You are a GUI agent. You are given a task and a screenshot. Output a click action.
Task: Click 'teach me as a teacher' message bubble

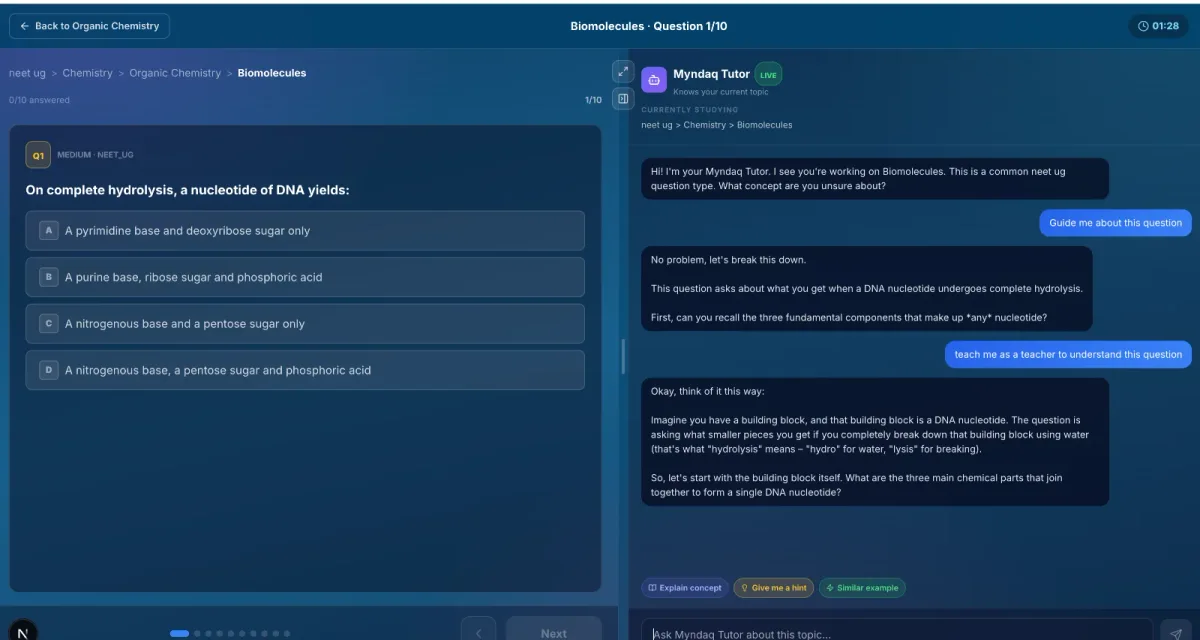pyautogui.click(x=1068, y=354)
